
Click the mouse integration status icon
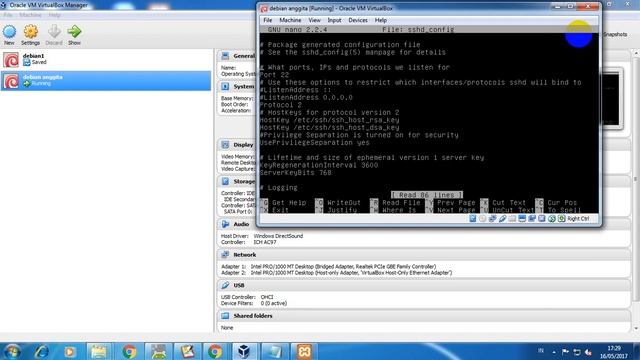552,219
